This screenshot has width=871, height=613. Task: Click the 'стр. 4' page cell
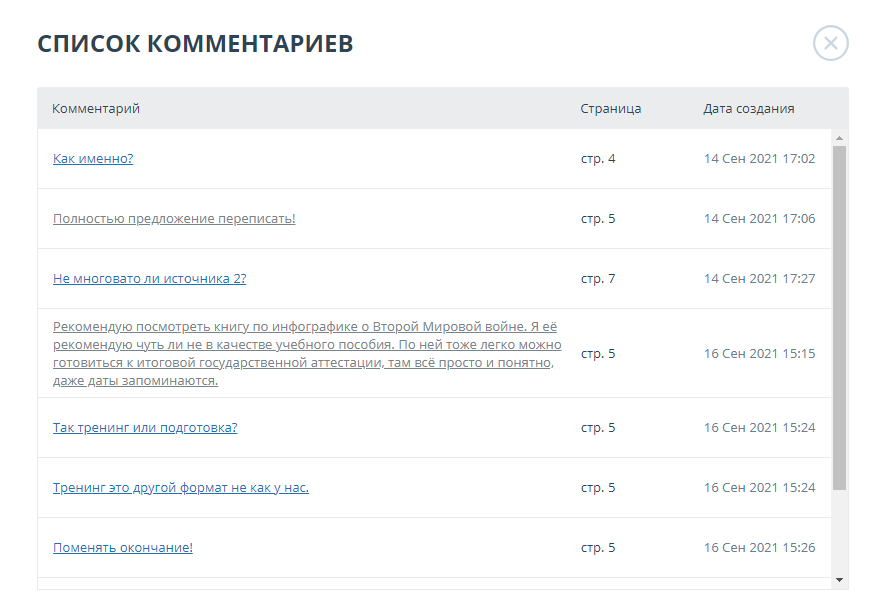tap(598, 159)
